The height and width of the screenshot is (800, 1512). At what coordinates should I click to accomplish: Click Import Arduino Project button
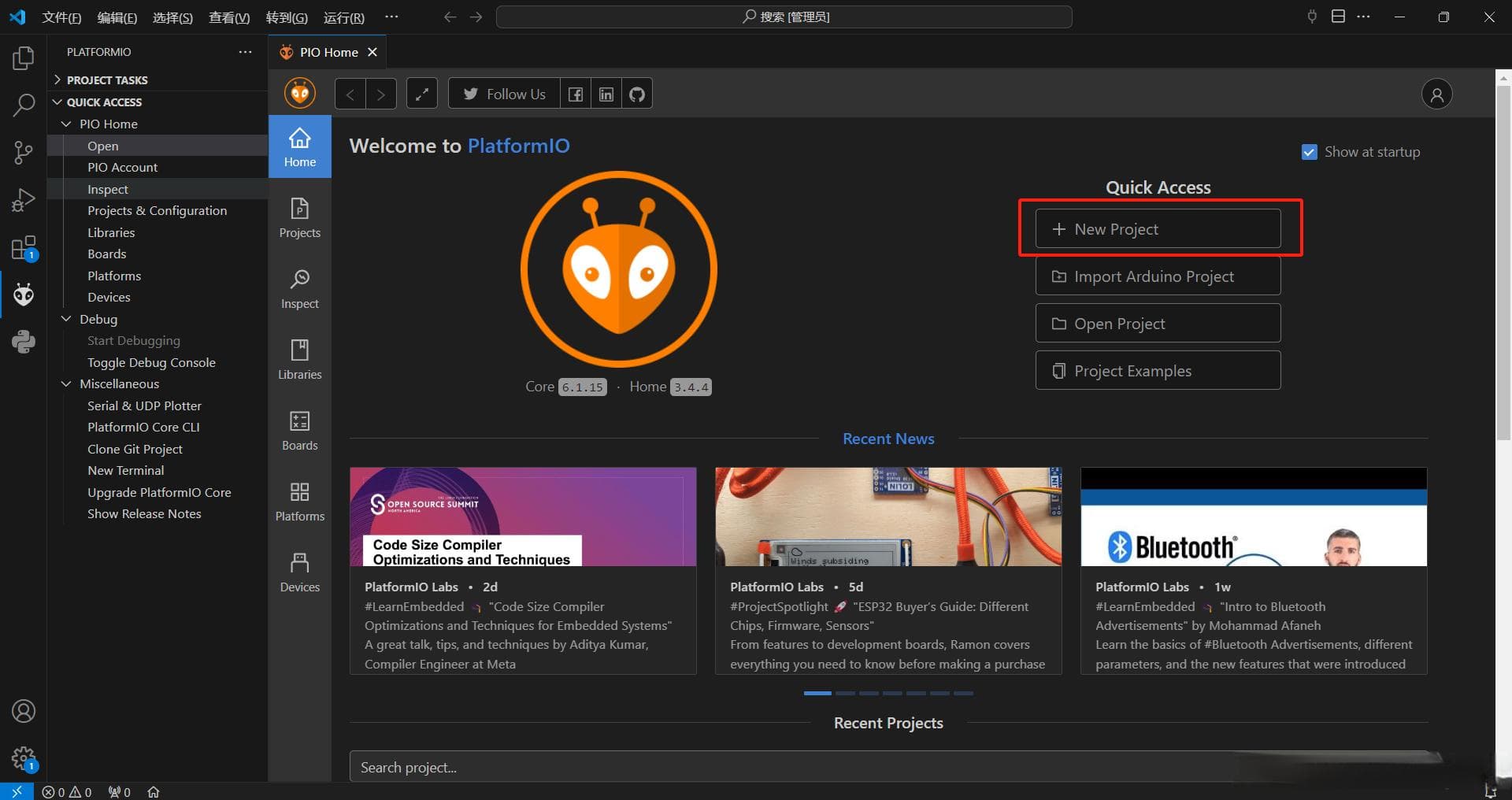1158,276
